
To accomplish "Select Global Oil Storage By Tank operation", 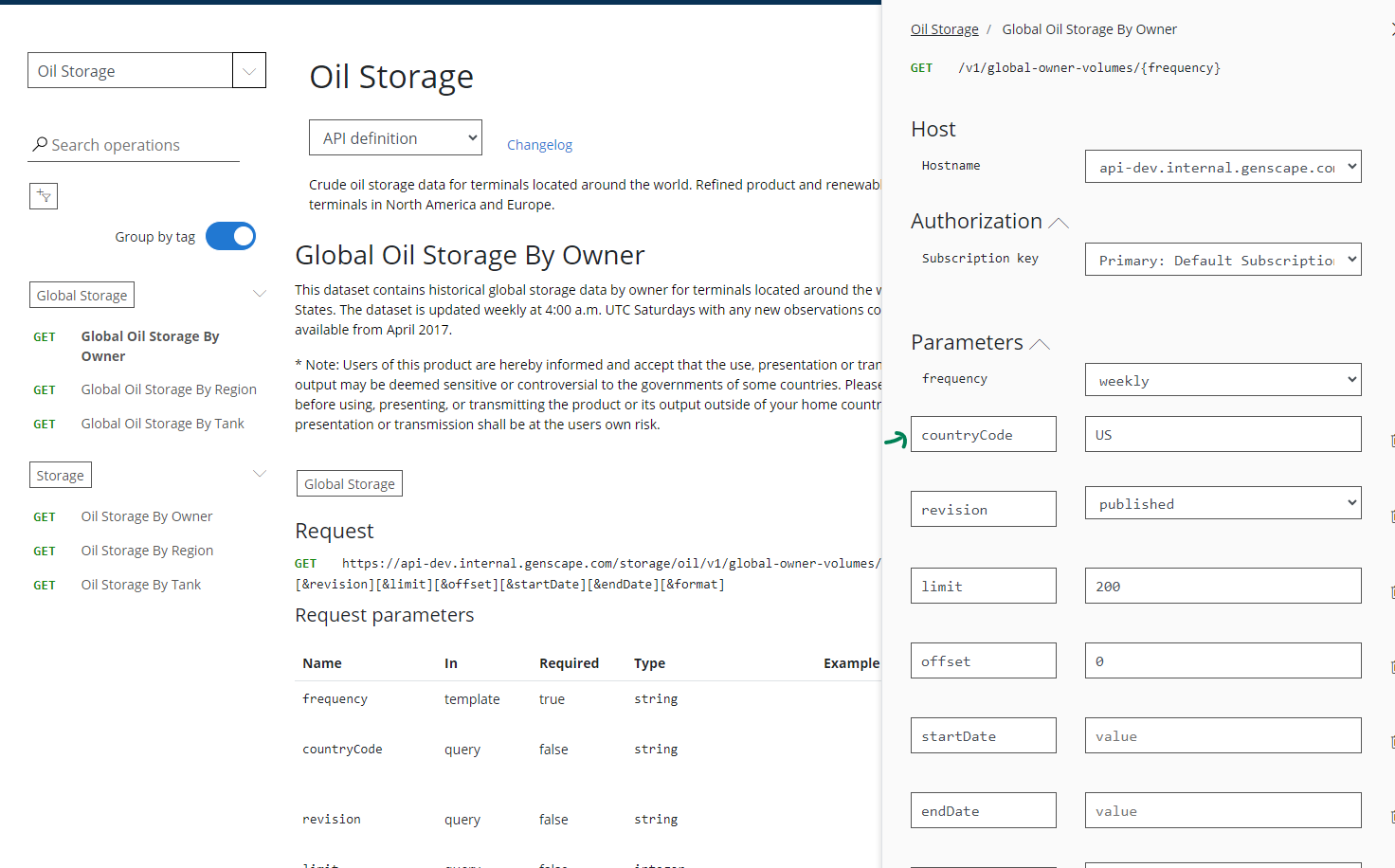I will click(162, 424).
